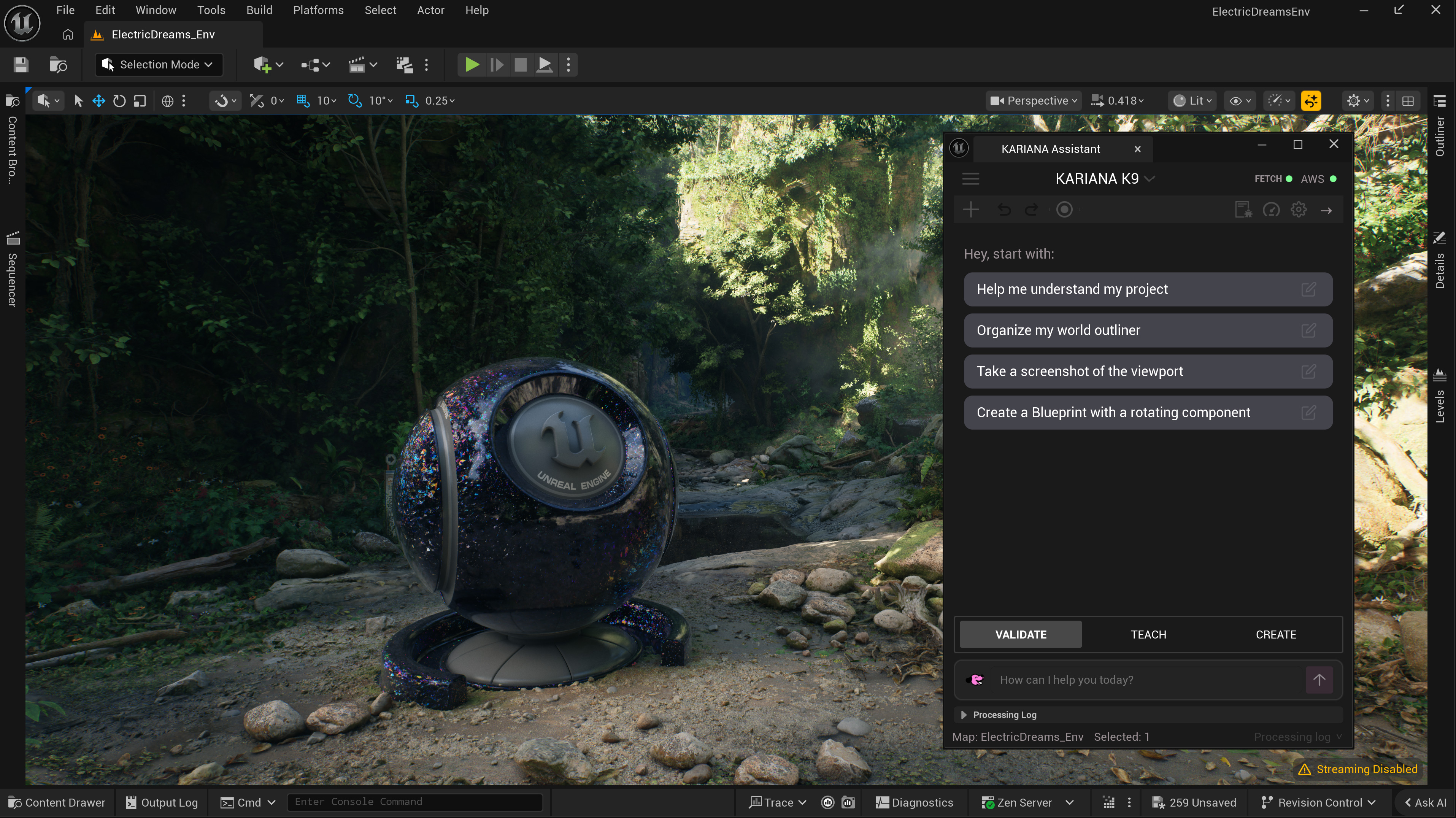Image resolution: width=1456 pixels, height=818 pixels.
Task: Select the Rotate transform tool
Action: point(119,101)
